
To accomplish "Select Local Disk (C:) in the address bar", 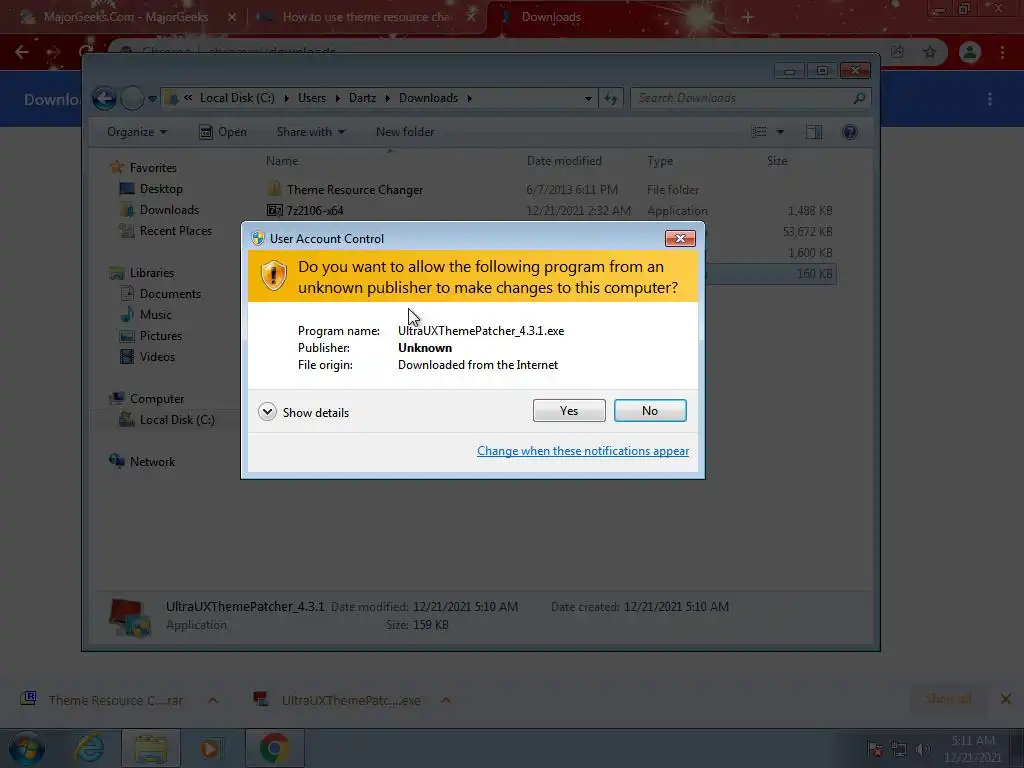I will pyautogui.click(x=237, y=98).
